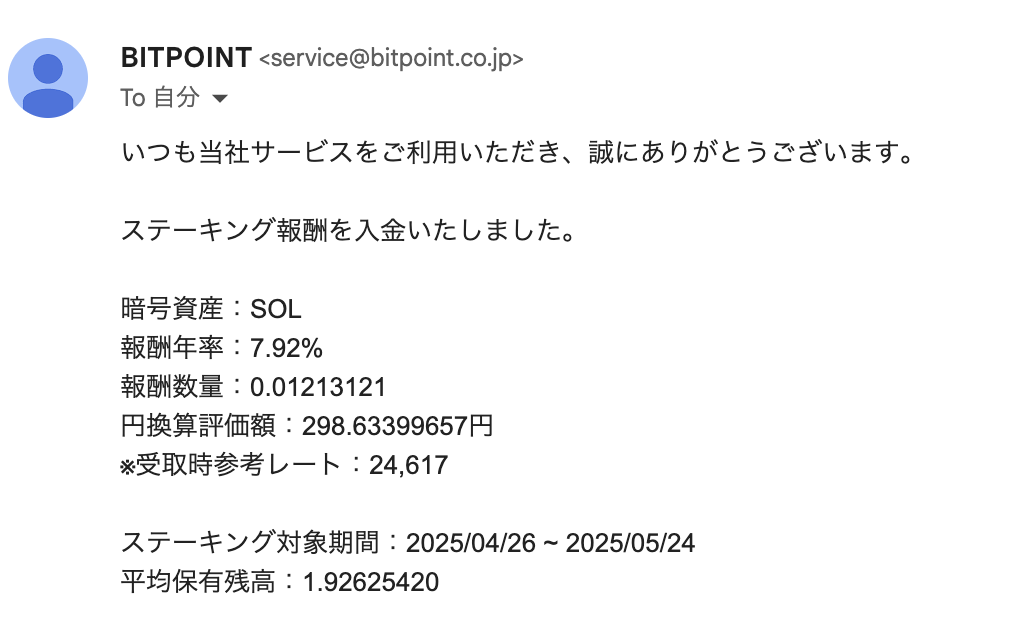
Task: Click the SOL asset value
Action: point(276,308)
